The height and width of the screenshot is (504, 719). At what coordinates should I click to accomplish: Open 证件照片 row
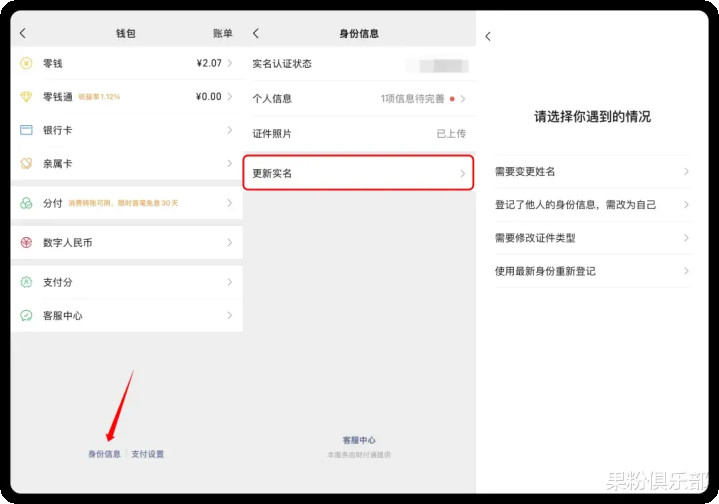tap(360, 133)
